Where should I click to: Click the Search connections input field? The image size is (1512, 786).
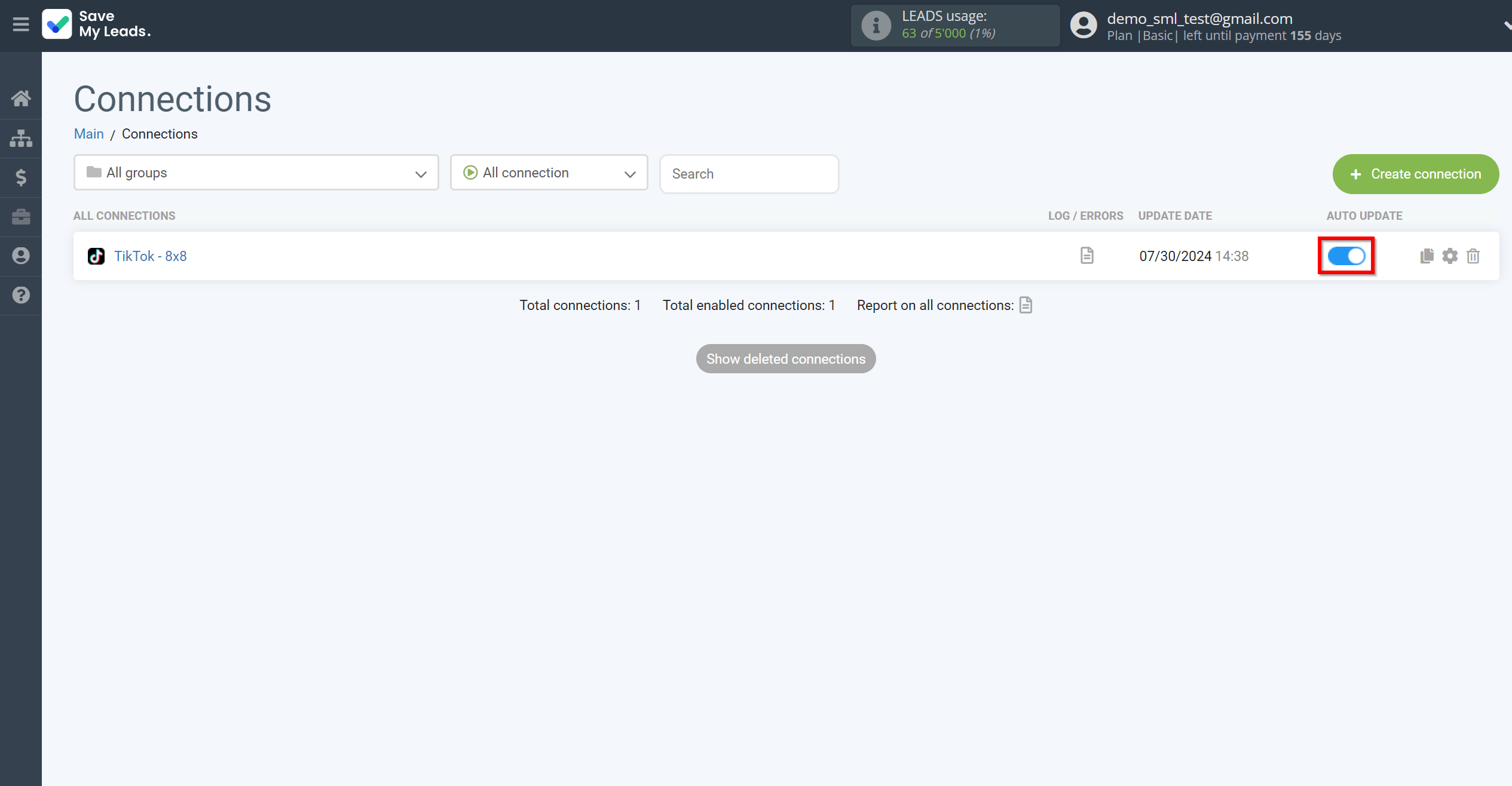pos(749,174)
